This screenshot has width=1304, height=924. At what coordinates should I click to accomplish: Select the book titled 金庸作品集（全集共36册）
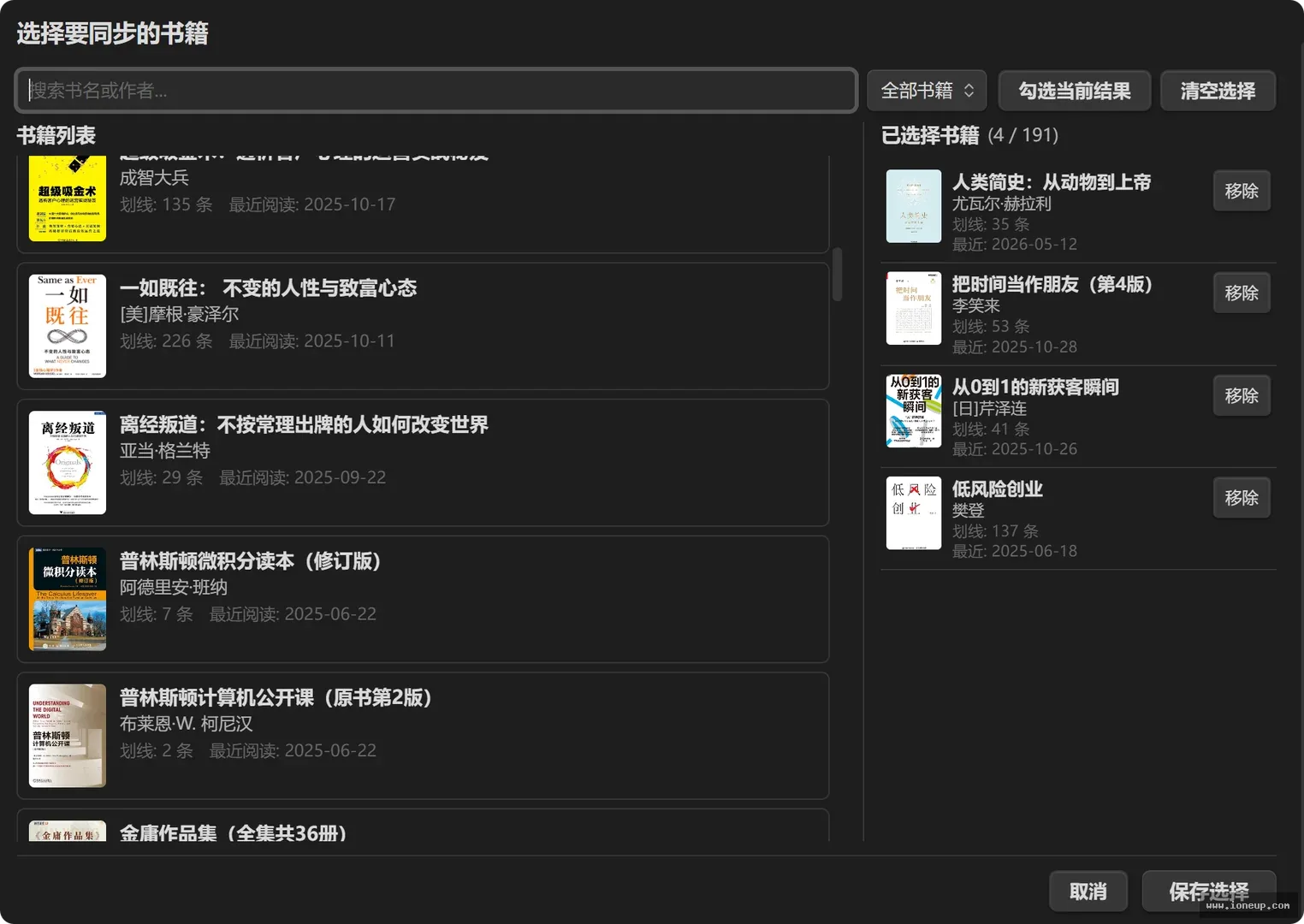(x=423, y=826)
